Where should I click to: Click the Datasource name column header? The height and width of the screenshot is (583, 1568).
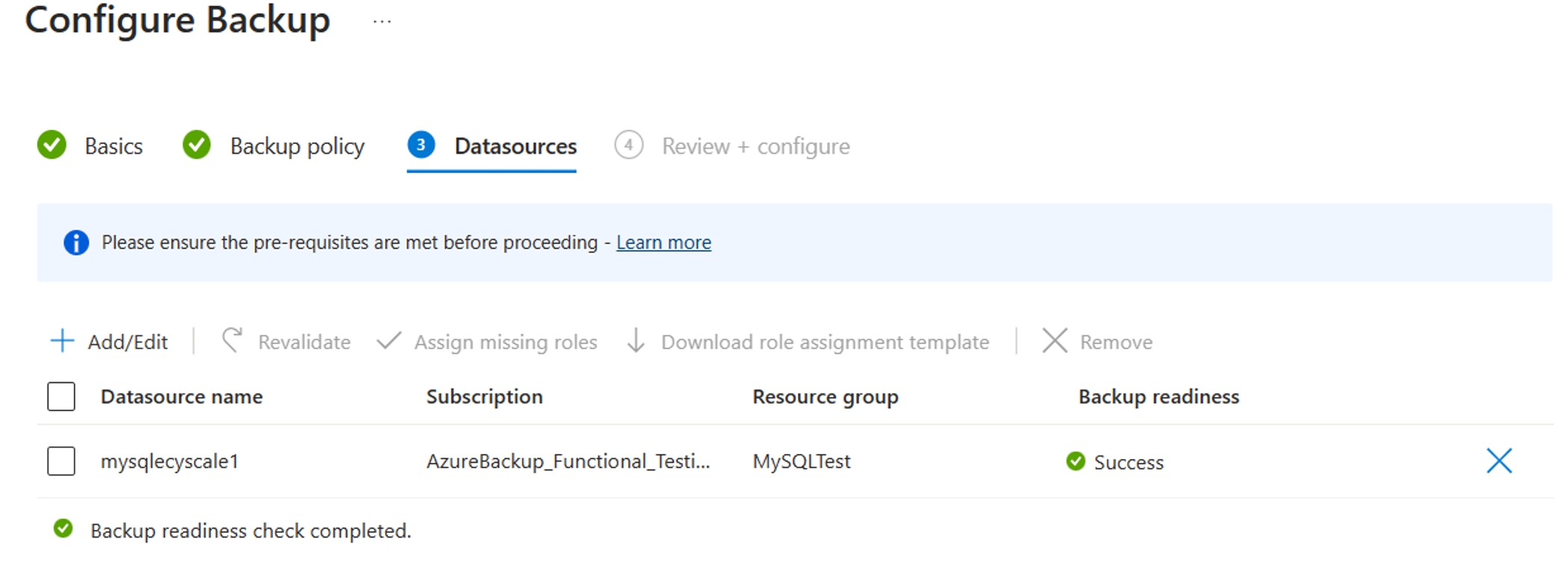coord(182,396)
